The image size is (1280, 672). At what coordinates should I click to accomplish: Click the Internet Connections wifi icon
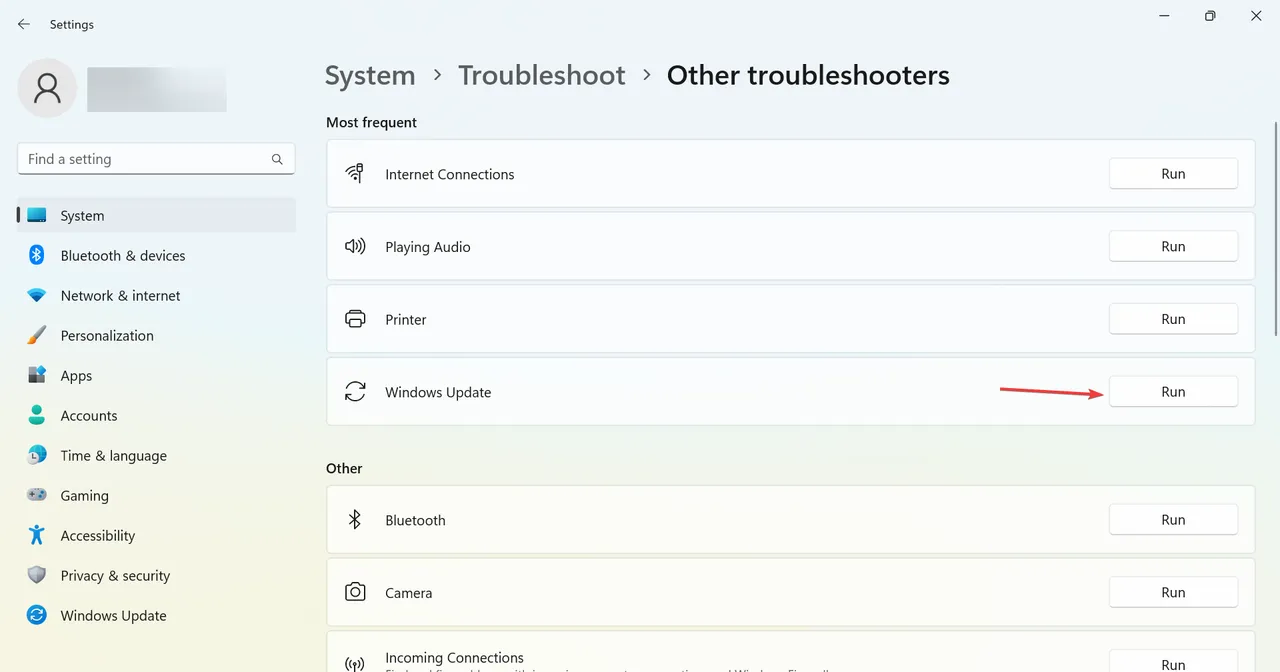tap(355, 174)
